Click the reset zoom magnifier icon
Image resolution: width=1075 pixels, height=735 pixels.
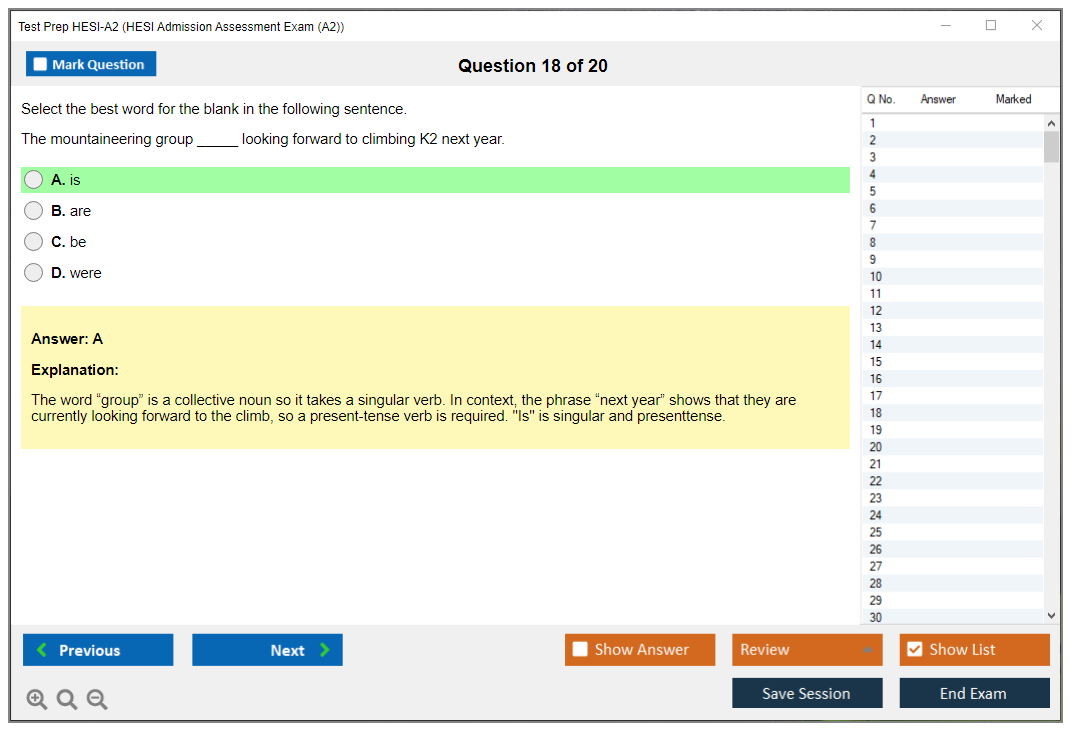click(67, 700)
